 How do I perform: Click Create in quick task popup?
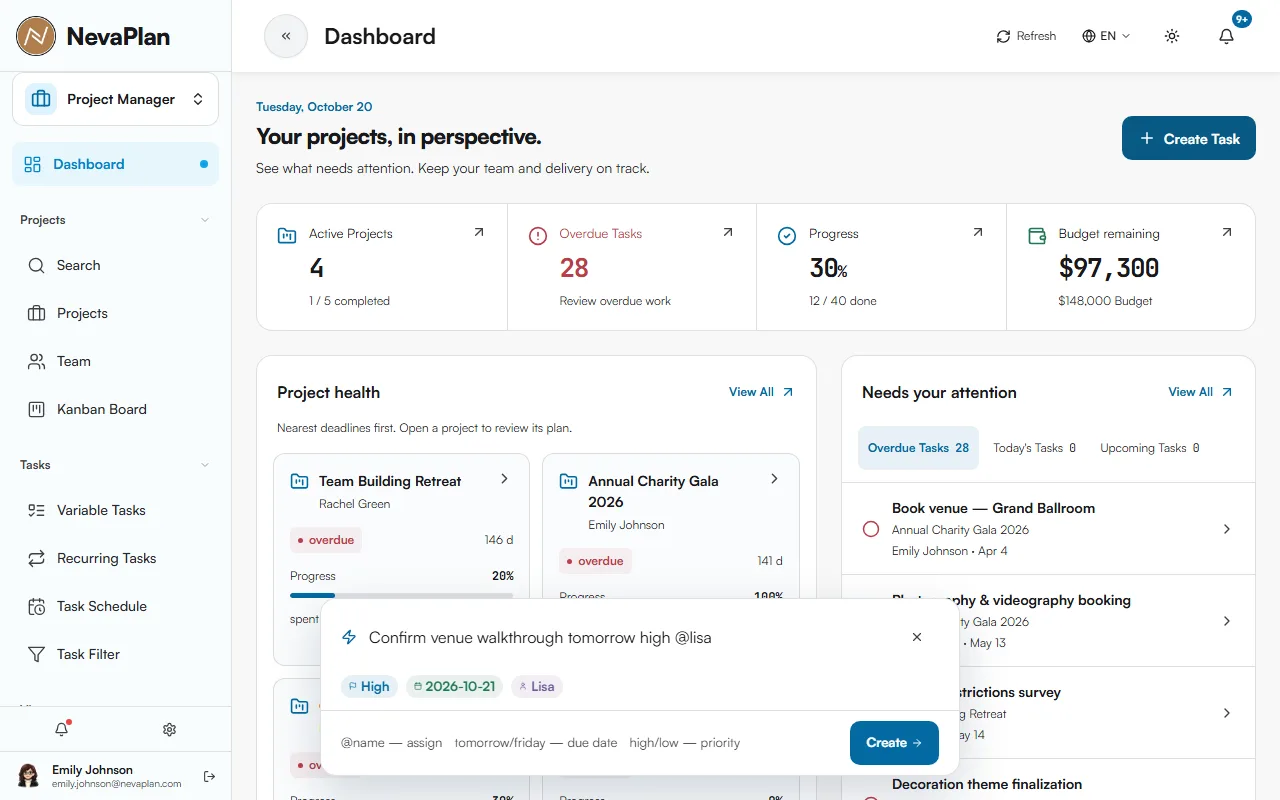pos(894,743)
